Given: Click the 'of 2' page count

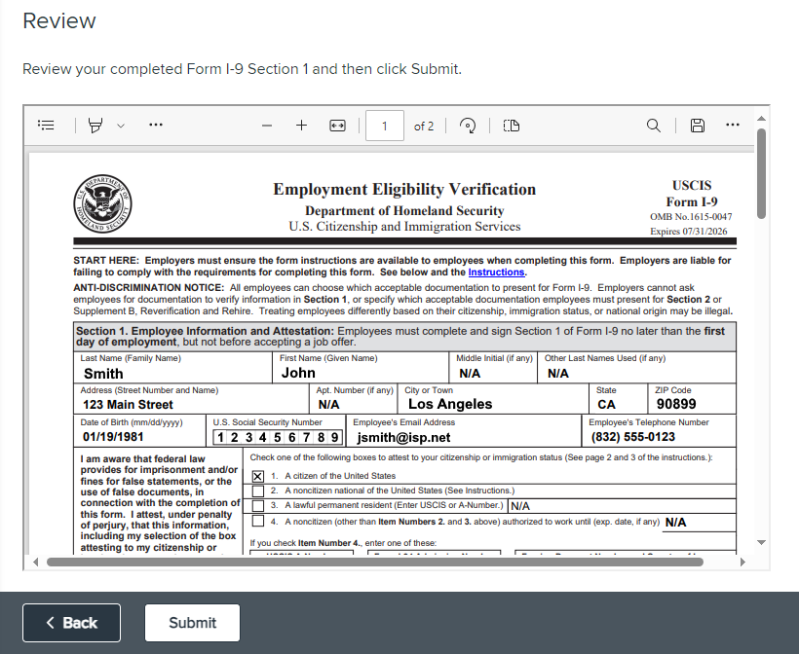Looking at the screenshot, I should point(424,126).
